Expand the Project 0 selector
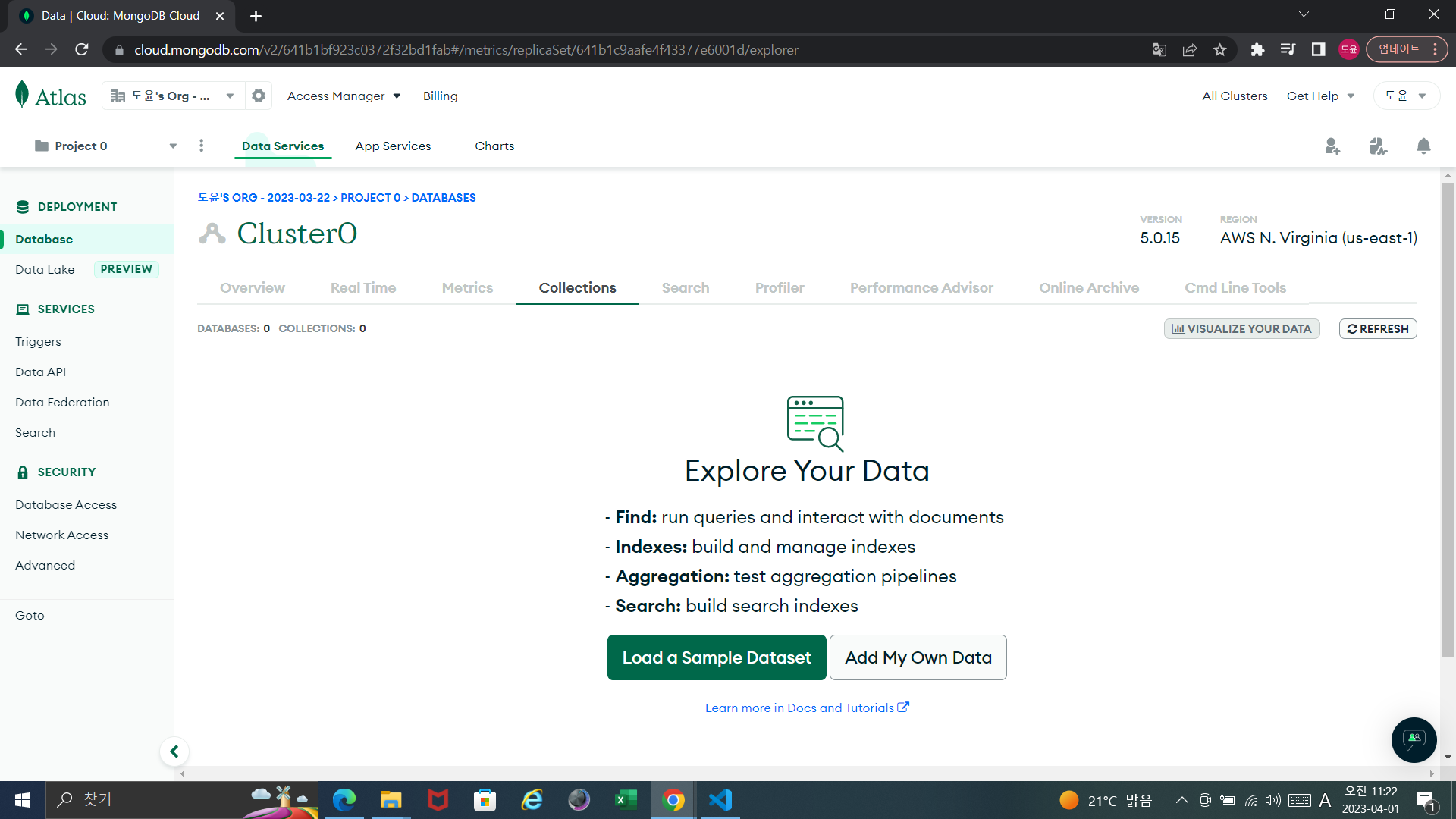The width and height of the screenshot is (1456, 819). pos(105,146)
